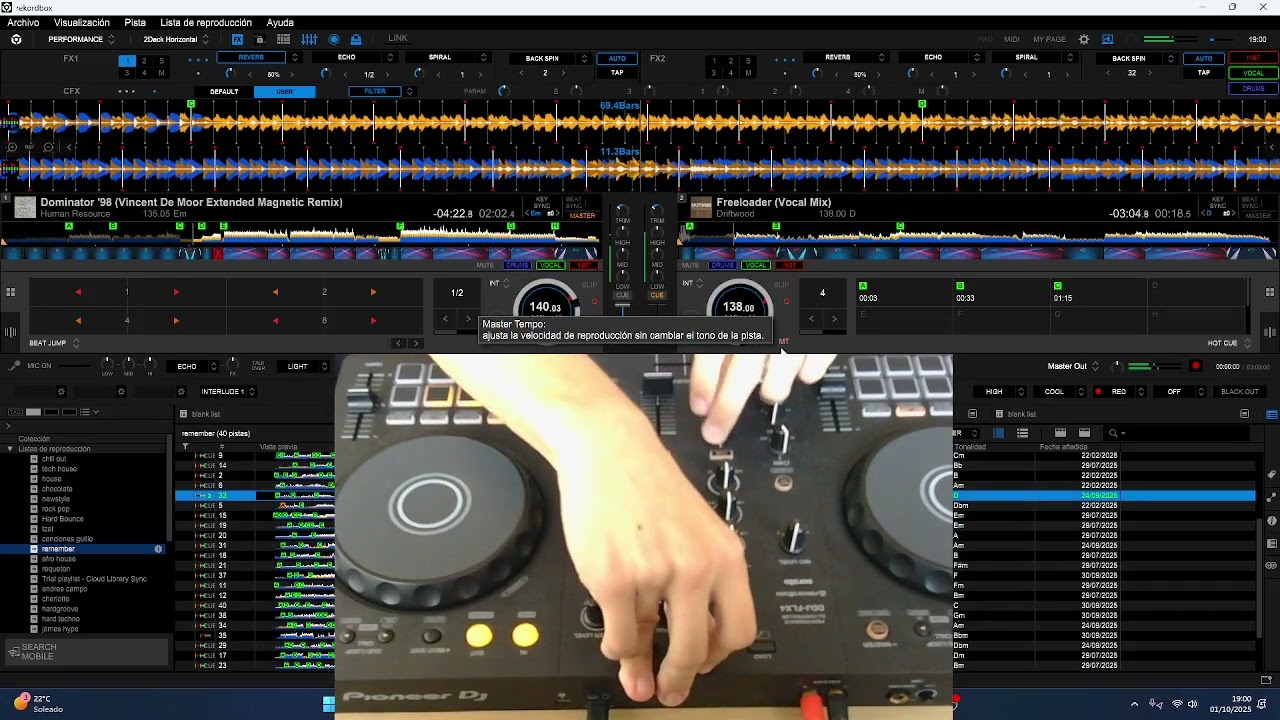Click the LINK button
Screen dimensions: 1280x720
(x=398, y=39)
